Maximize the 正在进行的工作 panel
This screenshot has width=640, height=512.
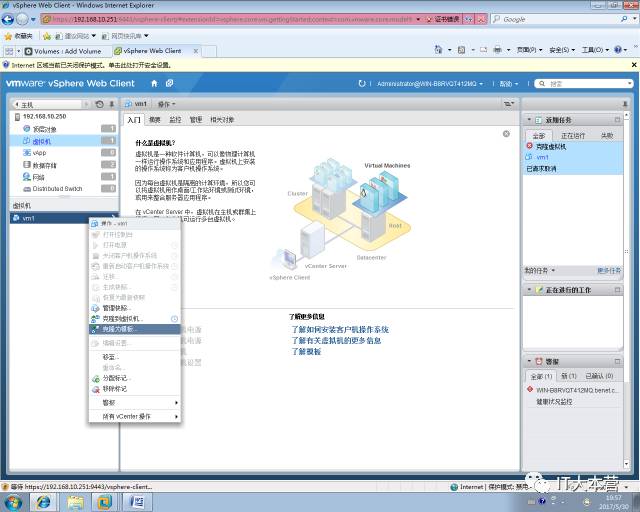coord(617,289)
